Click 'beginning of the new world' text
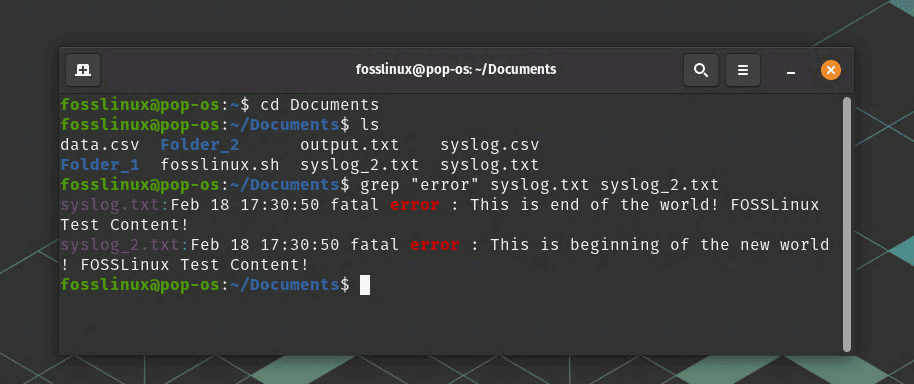Image resolution: width=914 pixels, height=384 pixels. click(699, 245)
